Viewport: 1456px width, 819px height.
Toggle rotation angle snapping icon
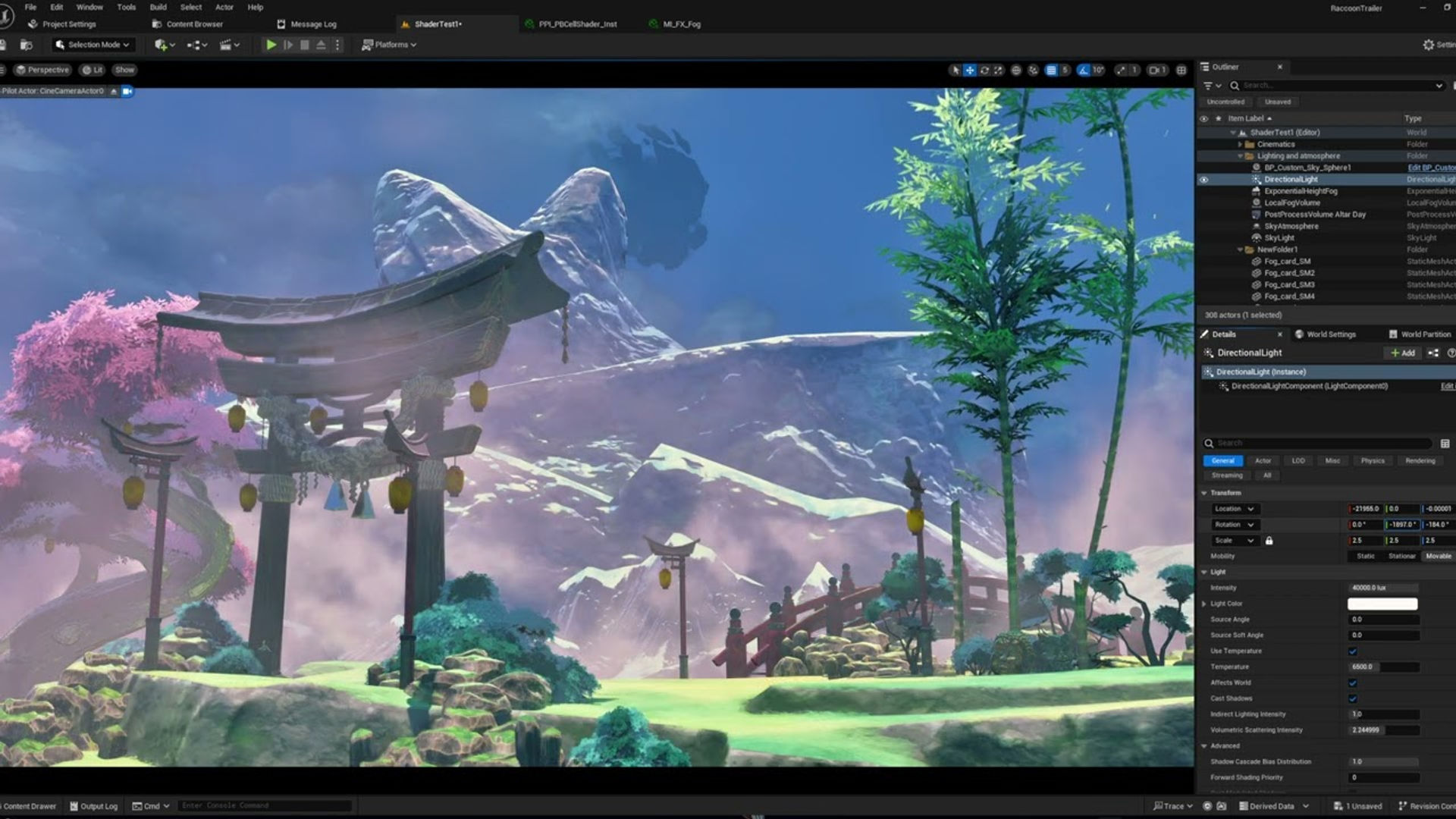pyautogui.click(x=1084, y=70)
